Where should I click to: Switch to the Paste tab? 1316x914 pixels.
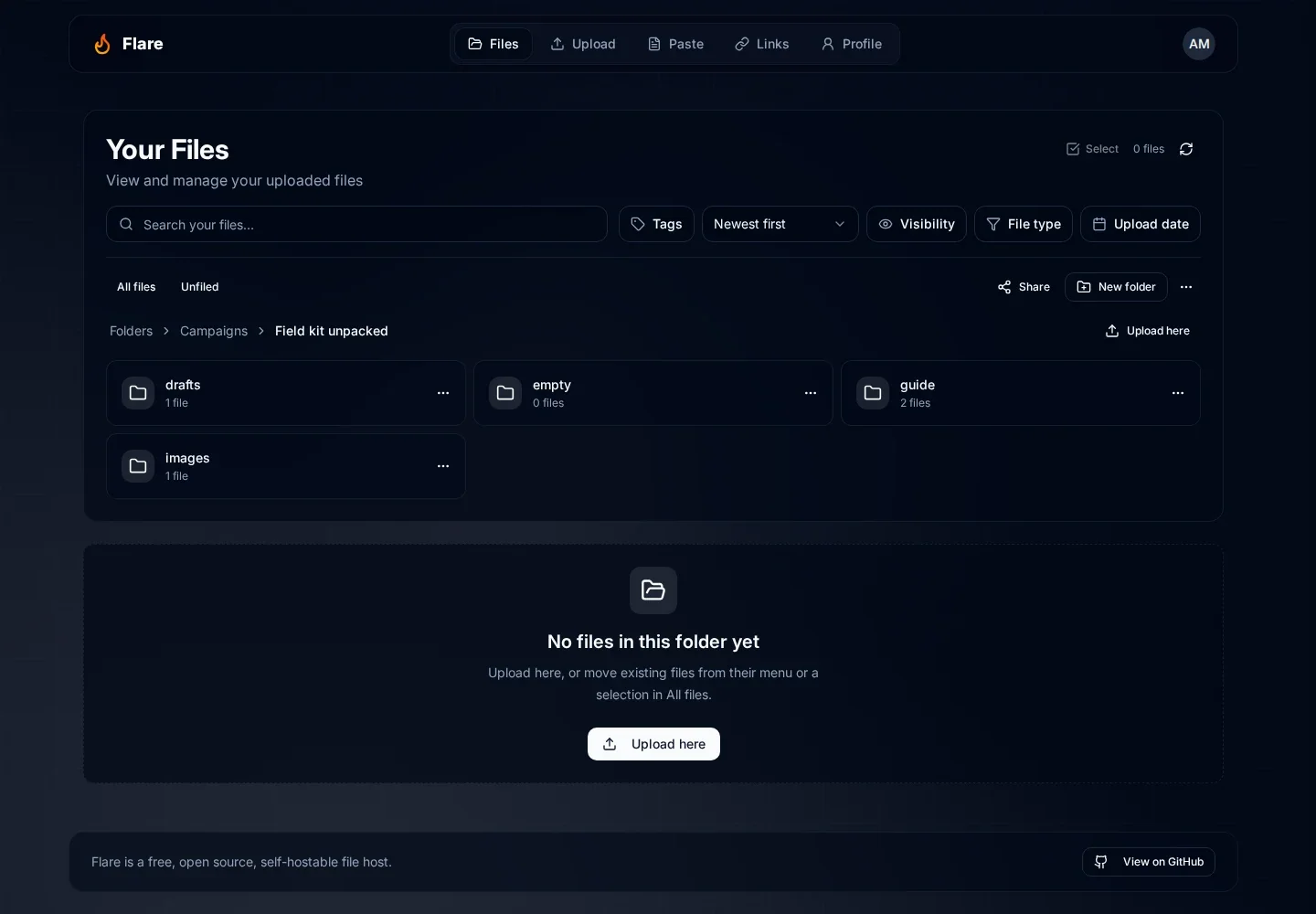(675, 44)
